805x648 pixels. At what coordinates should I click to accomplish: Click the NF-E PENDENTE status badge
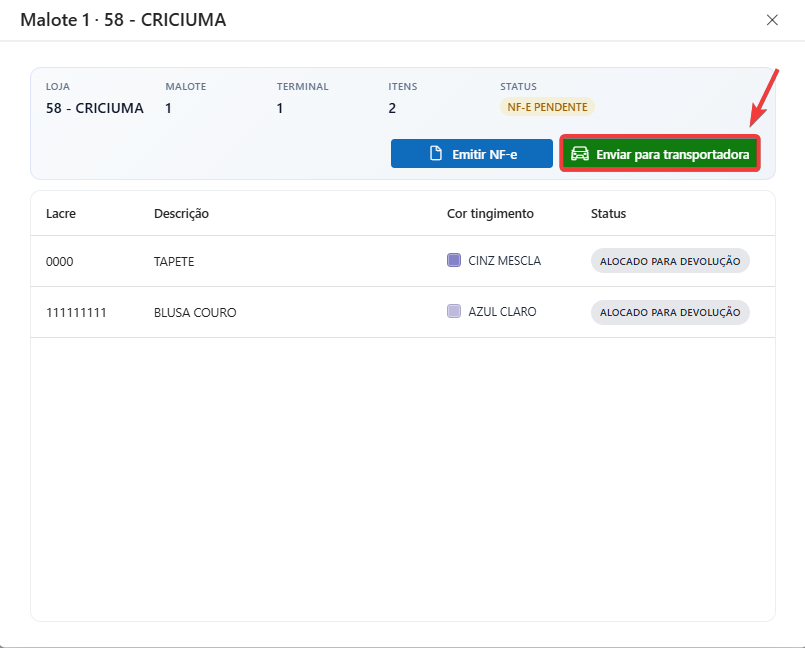pyautogui.click(x=547, y=107)
